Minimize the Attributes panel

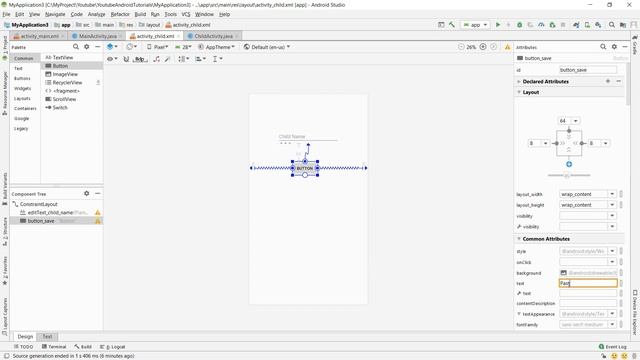click(x=625, y=47)
